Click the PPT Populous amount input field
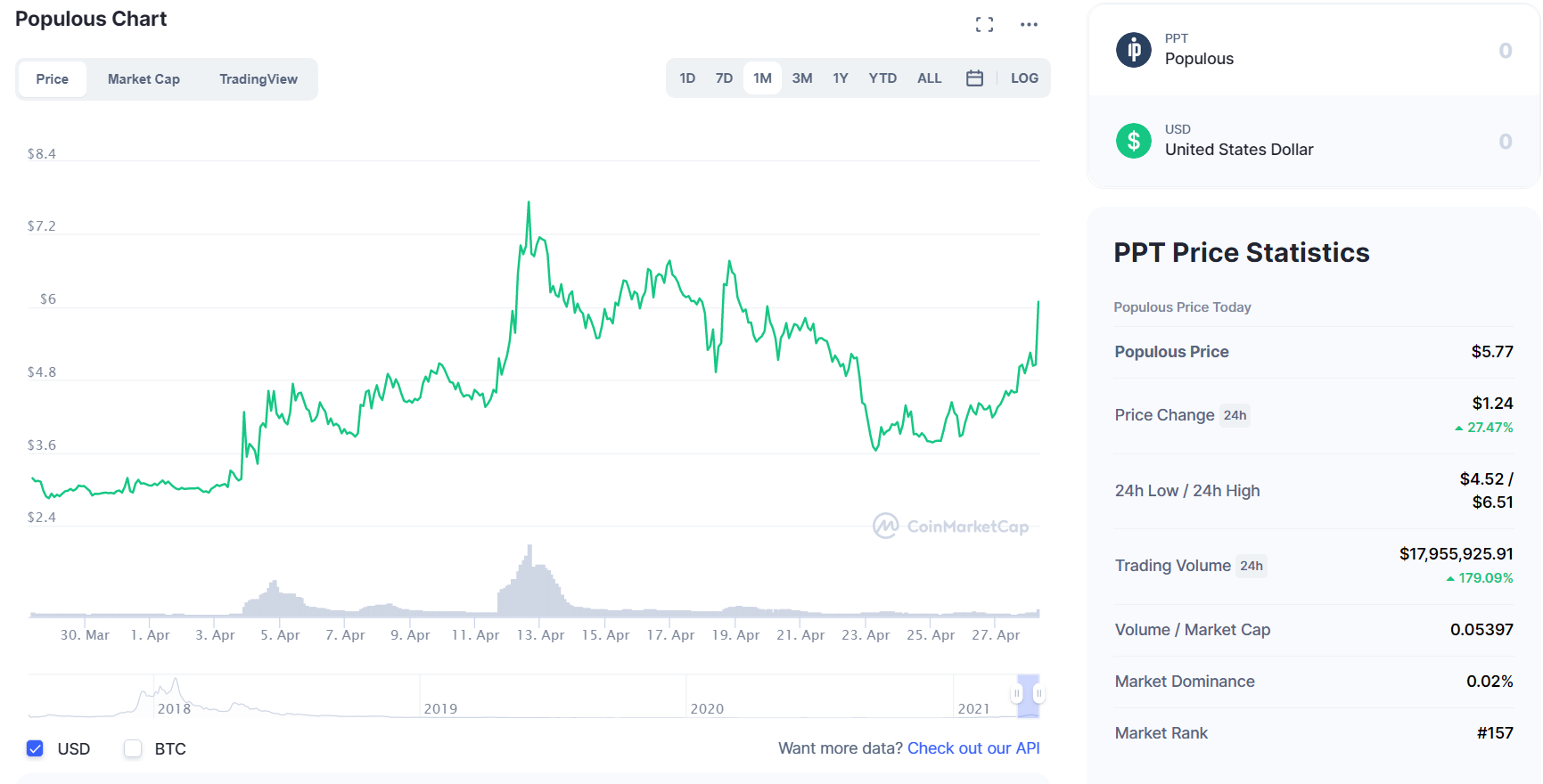The height and width of the screenshot is (784, 1543). coord(1505,51)
